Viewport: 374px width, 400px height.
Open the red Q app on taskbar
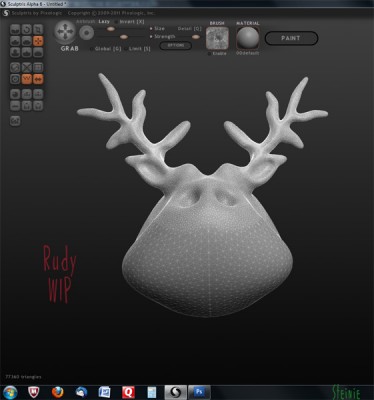(128, 393)
